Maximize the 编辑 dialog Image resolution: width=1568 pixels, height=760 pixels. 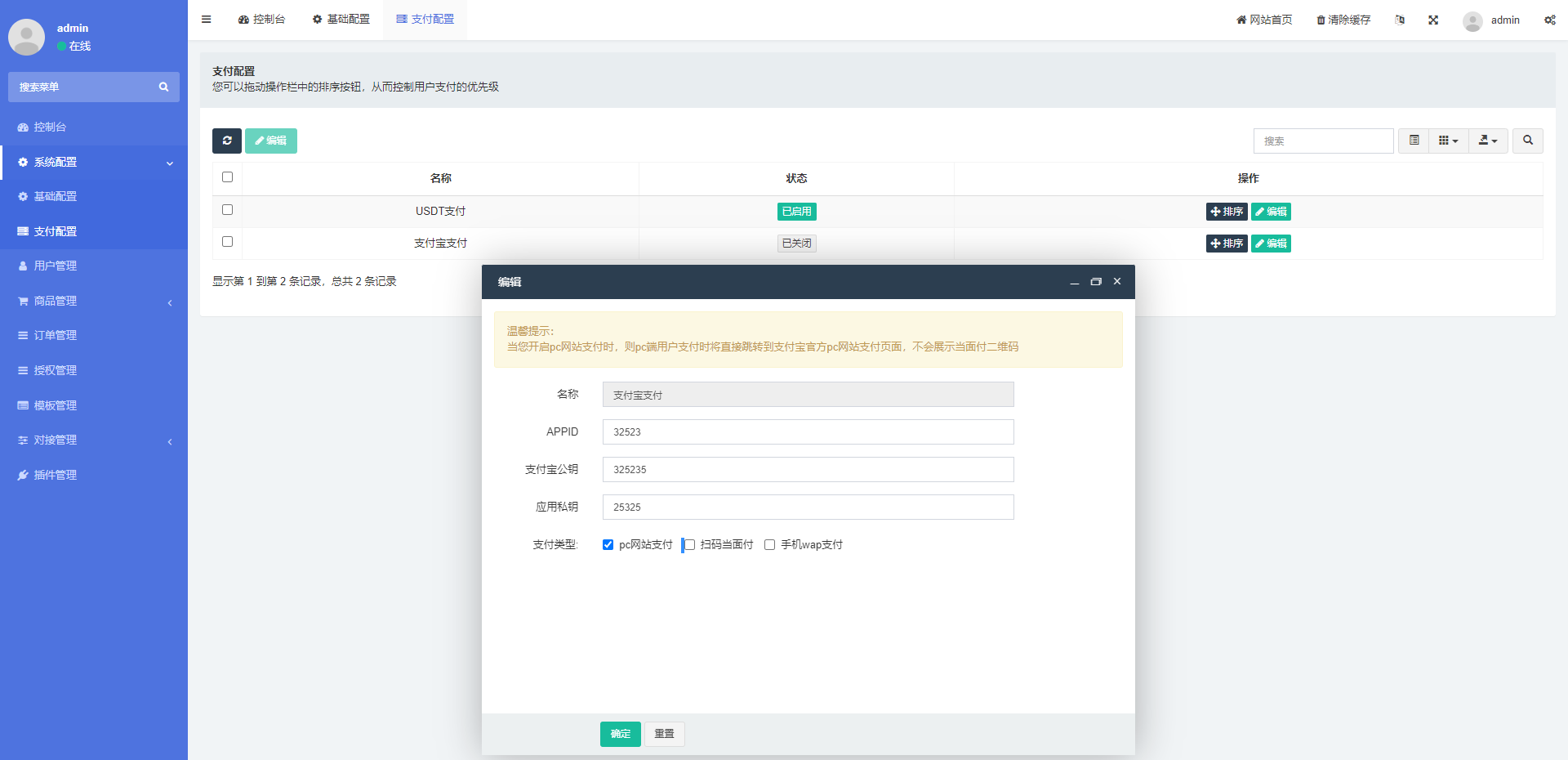pos(1096,282)
